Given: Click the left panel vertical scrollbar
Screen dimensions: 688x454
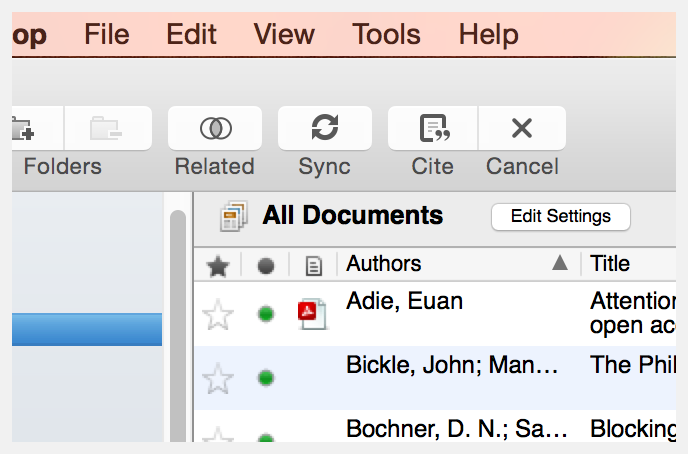Looking at the screenshot, I should point(178,320).
